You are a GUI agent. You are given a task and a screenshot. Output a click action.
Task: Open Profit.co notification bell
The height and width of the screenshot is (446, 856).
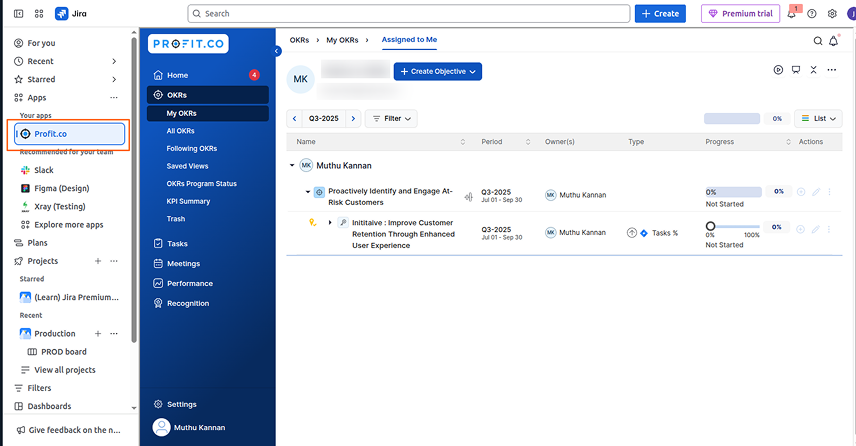[x=834, y=41]
